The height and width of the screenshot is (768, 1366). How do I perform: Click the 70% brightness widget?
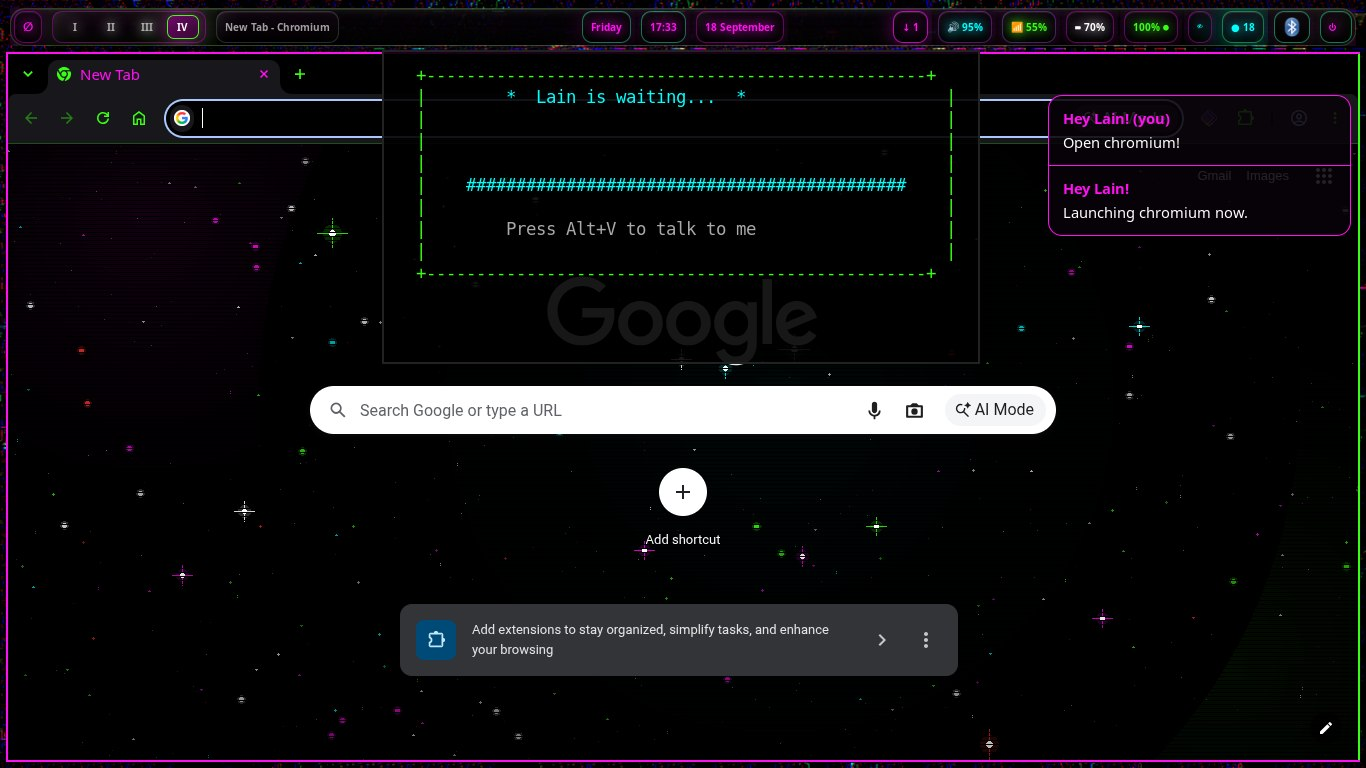click(1090, 27)
